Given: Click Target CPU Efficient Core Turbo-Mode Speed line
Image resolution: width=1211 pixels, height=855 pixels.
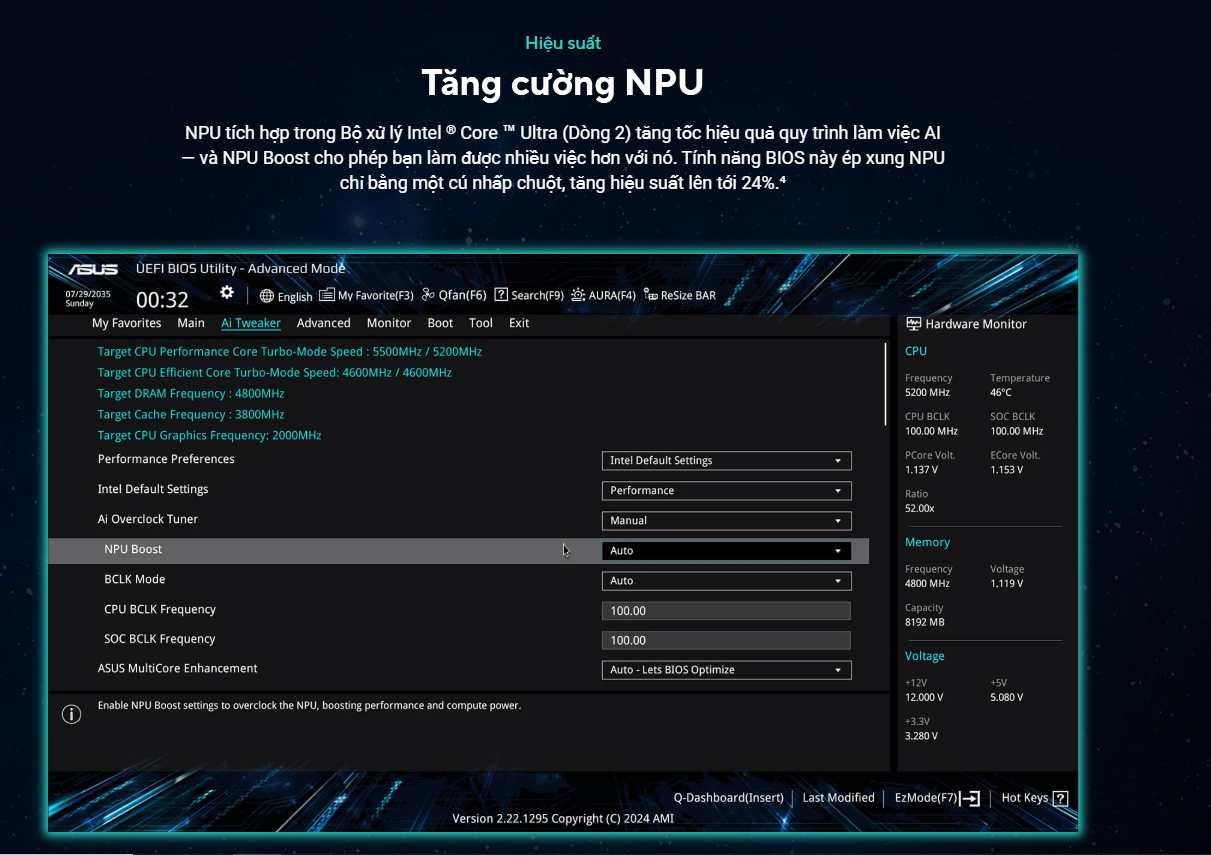Looking at the screenshot, I should (x=275, y=372).
